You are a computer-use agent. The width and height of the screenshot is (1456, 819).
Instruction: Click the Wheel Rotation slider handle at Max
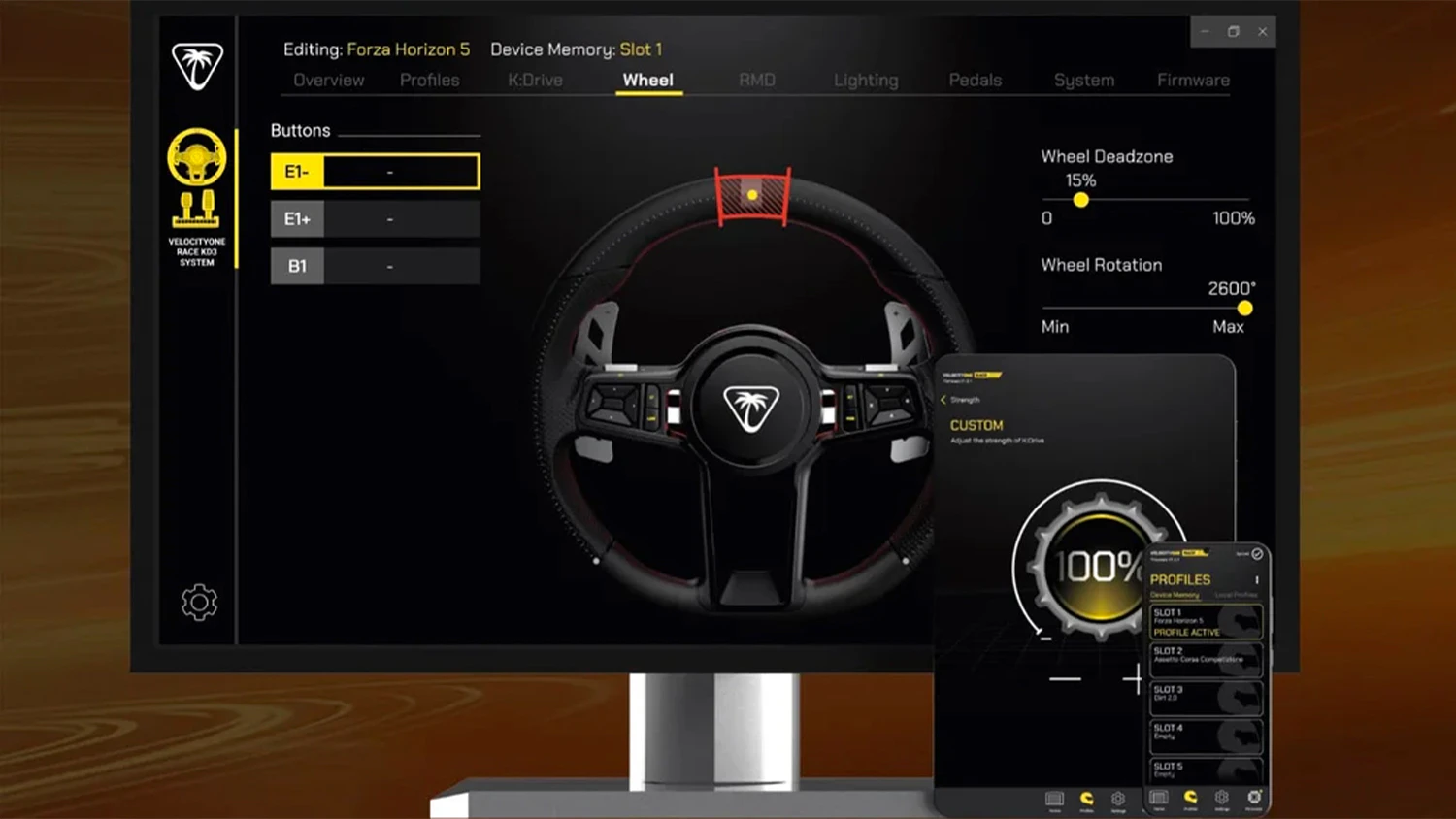1244,309
